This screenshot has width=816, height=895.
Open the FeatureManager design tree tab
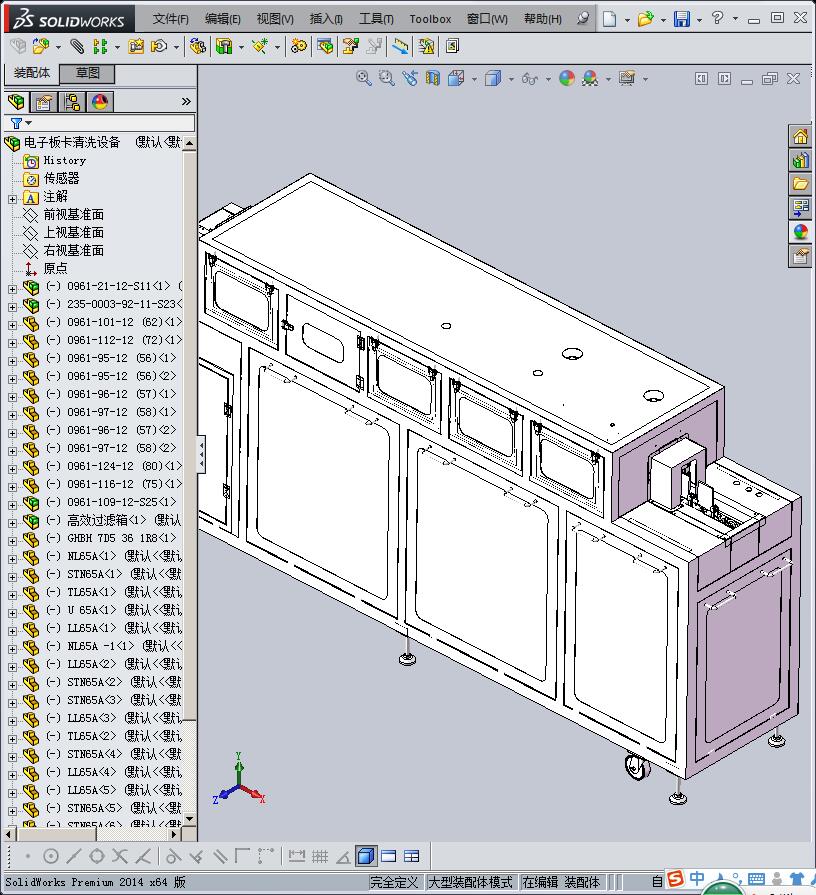[x=17, y=102]
